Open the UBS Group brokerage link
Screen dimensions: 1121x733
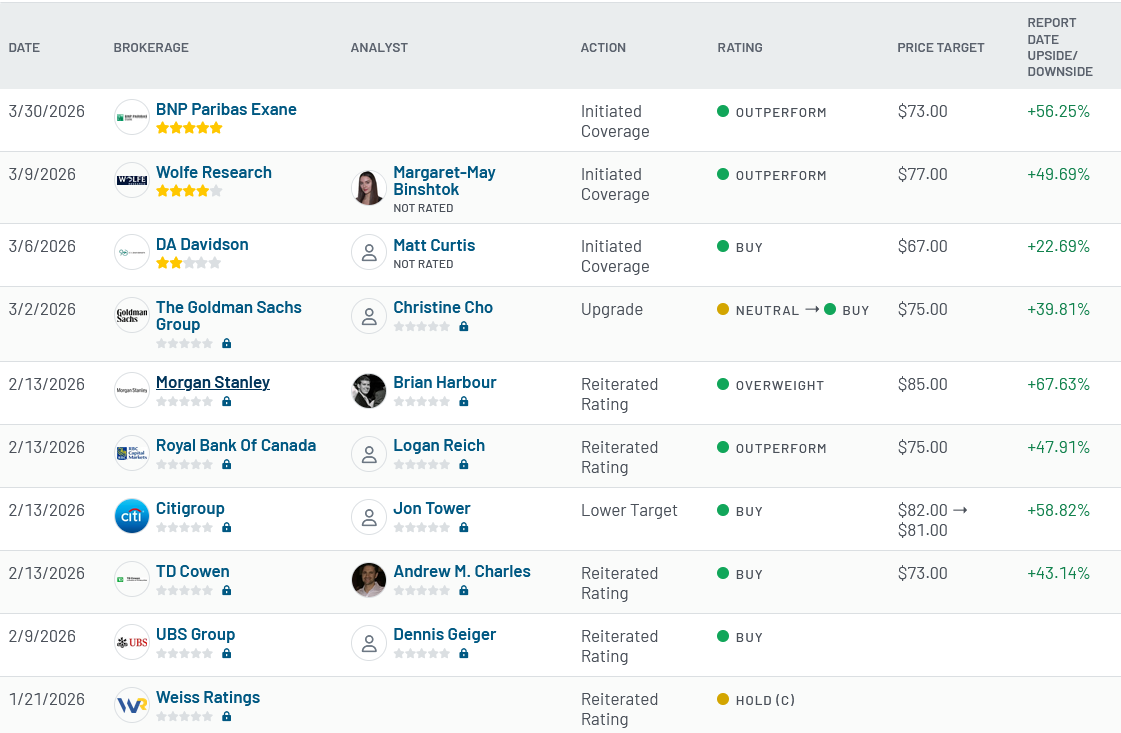[x=195, y=634]
